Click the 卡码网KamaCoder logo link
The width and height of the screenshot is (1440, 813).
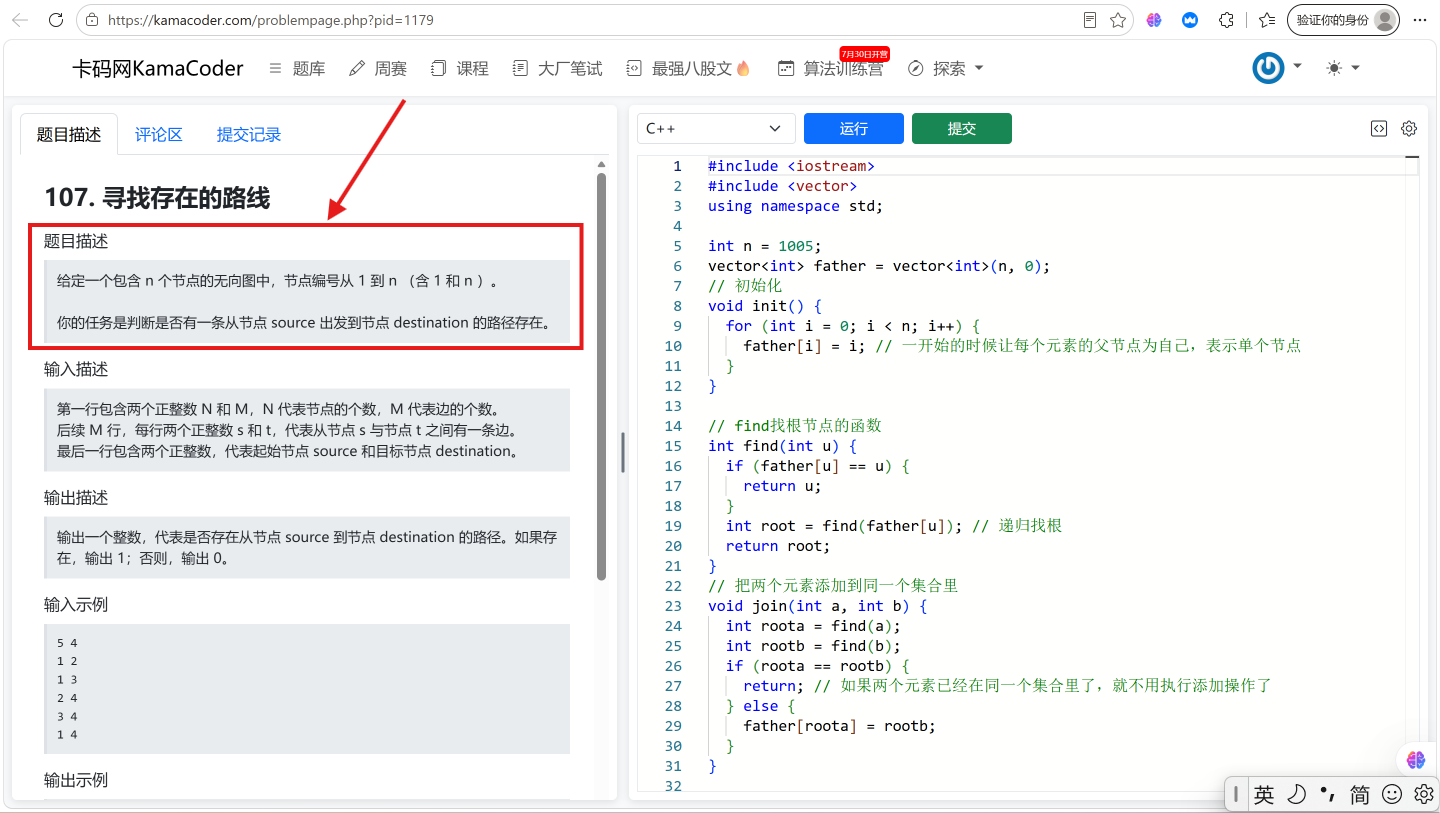click(x=158, y=68)
